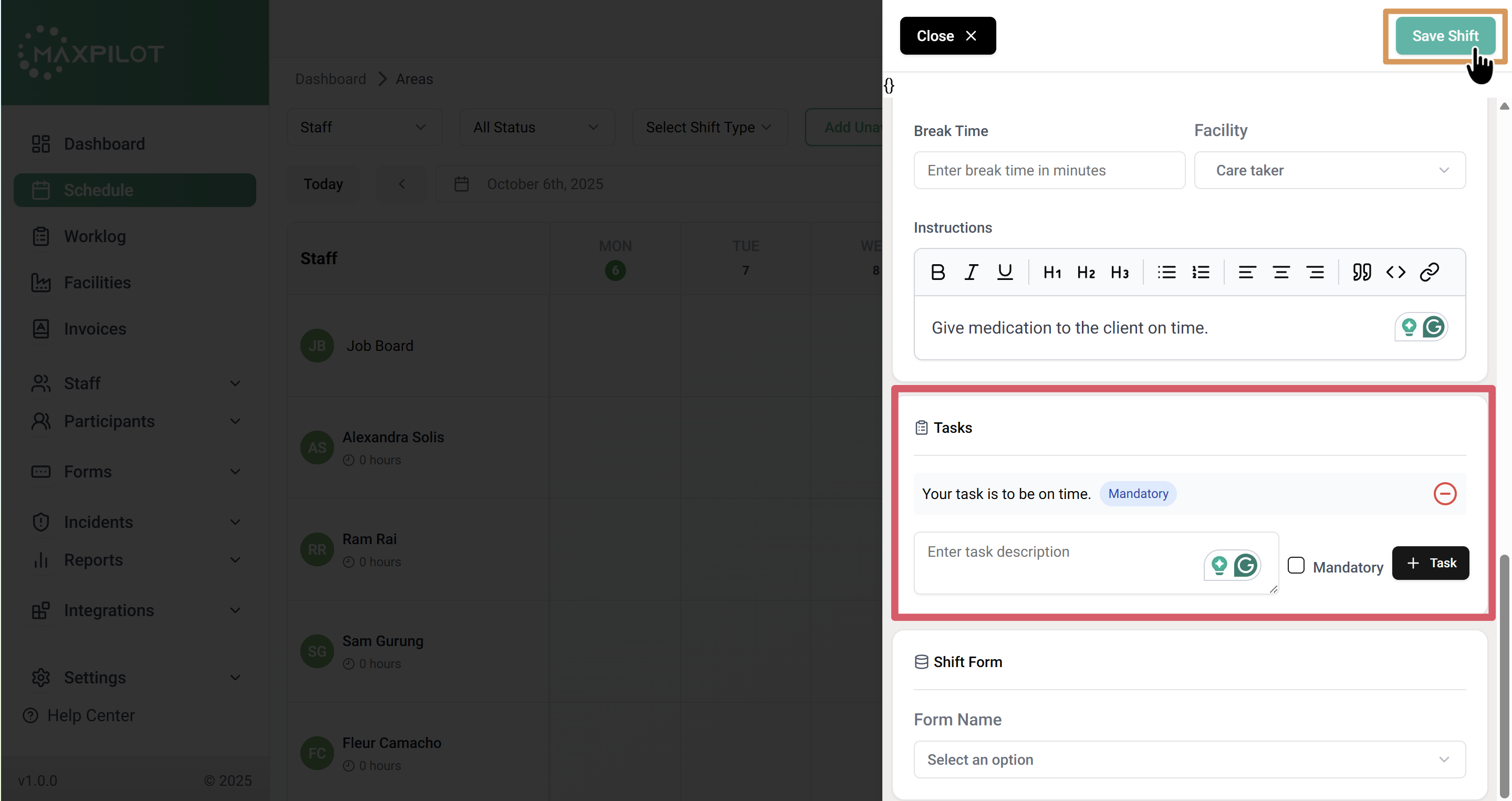Insert a link using the link icon

coord(1429,272)
